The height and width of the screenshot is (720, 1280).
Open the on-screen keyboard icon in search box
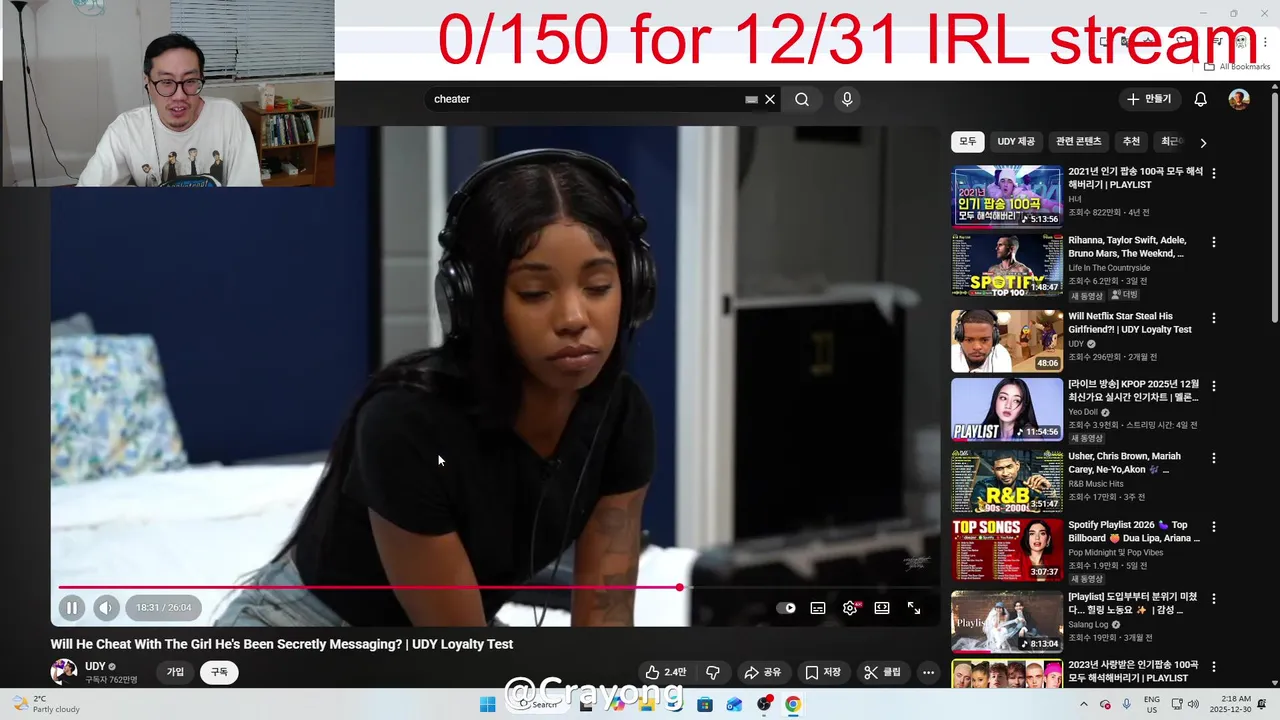pos(751,99)
